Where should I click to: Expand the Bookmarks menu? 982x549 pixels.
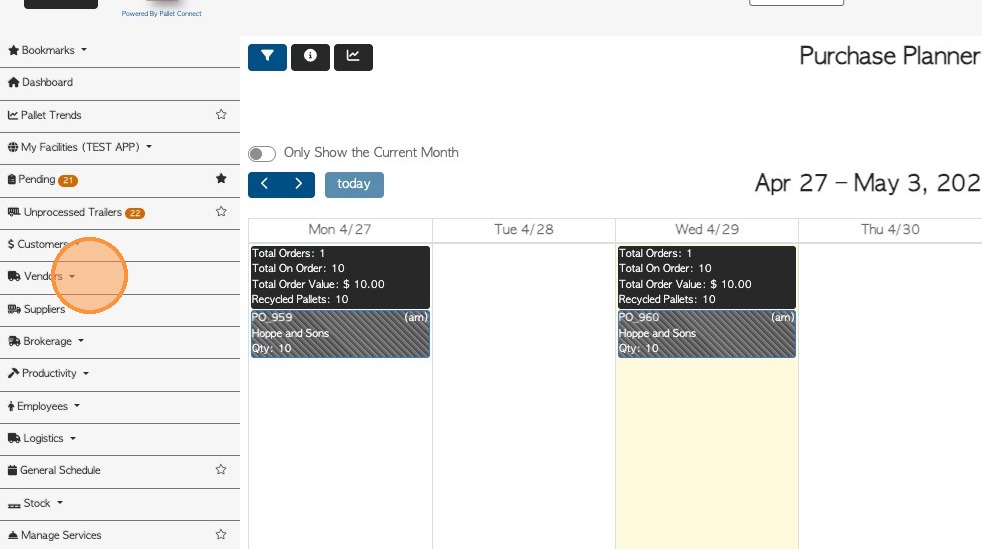[48, 50]
